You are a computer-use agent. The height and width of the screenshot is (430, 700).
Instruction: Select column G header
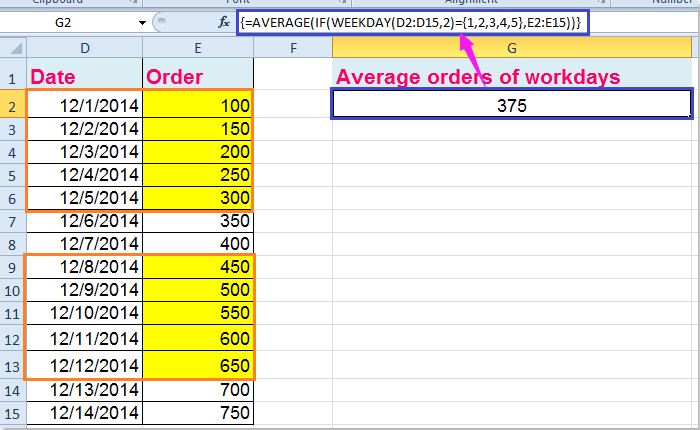point(512,48)
